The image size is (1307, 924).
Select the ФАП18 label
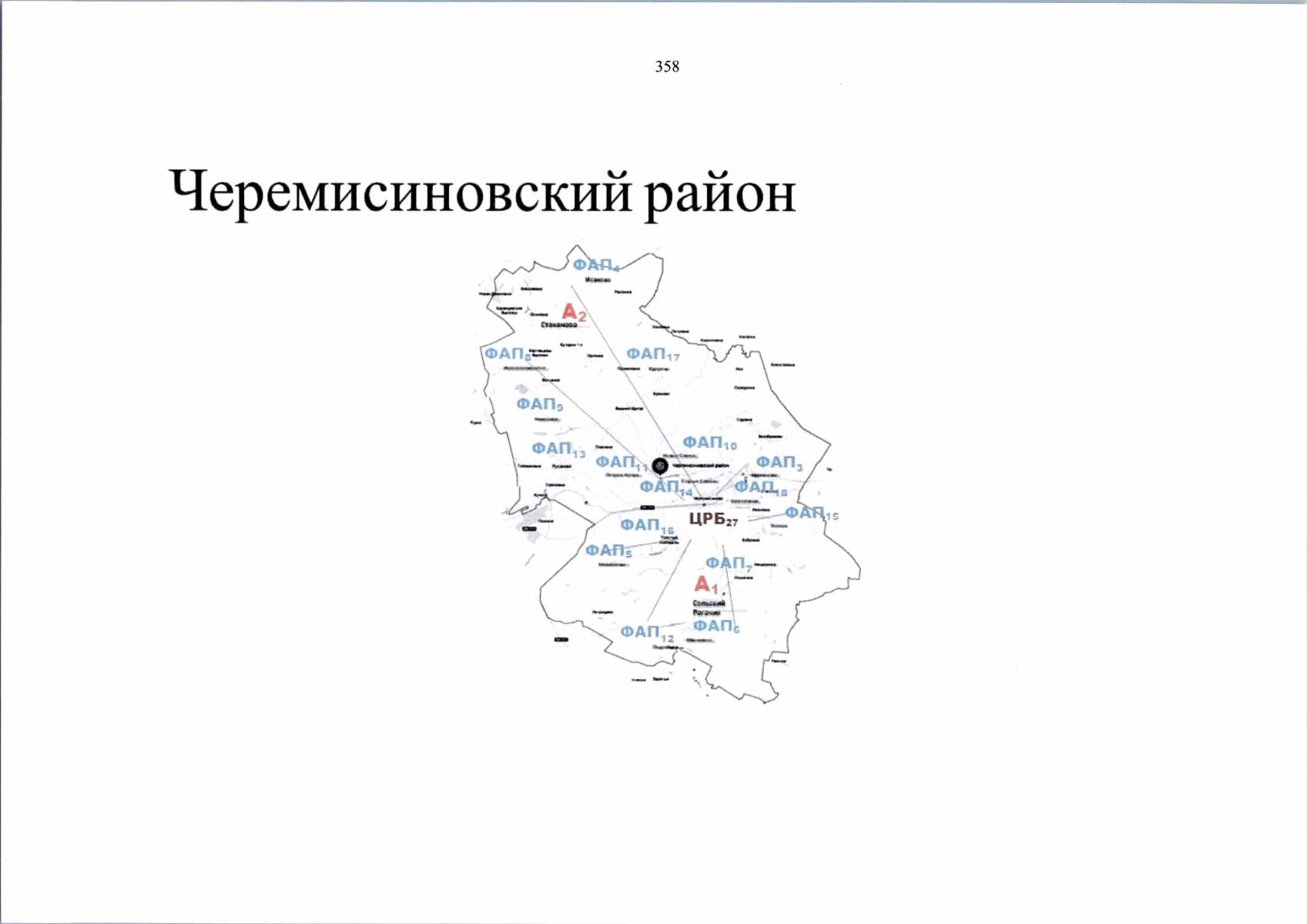(761, 487)
